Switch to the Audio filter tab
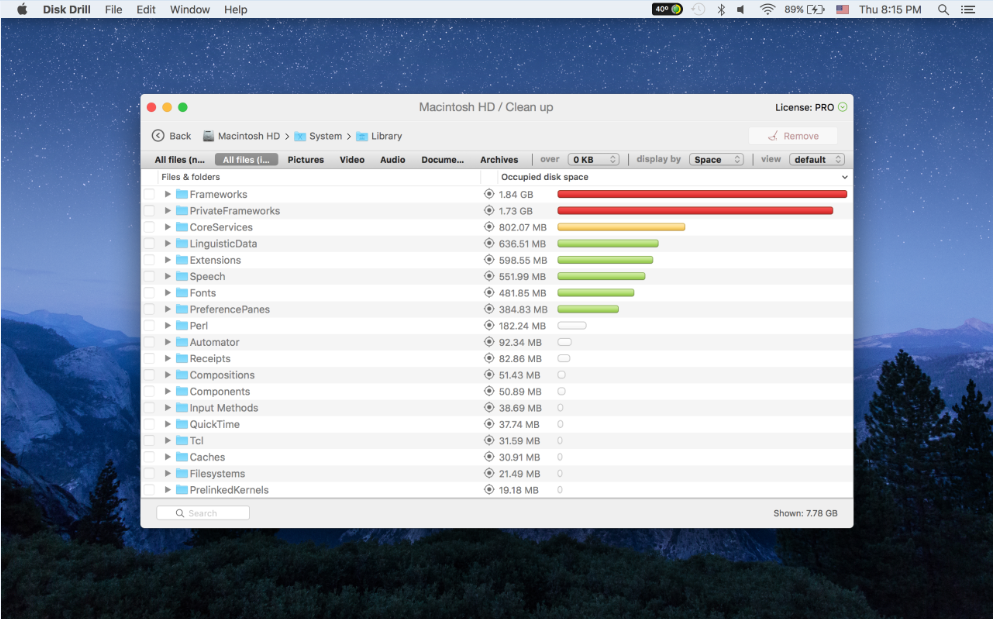This screenshot has width=993, height=619. point(393,160)
